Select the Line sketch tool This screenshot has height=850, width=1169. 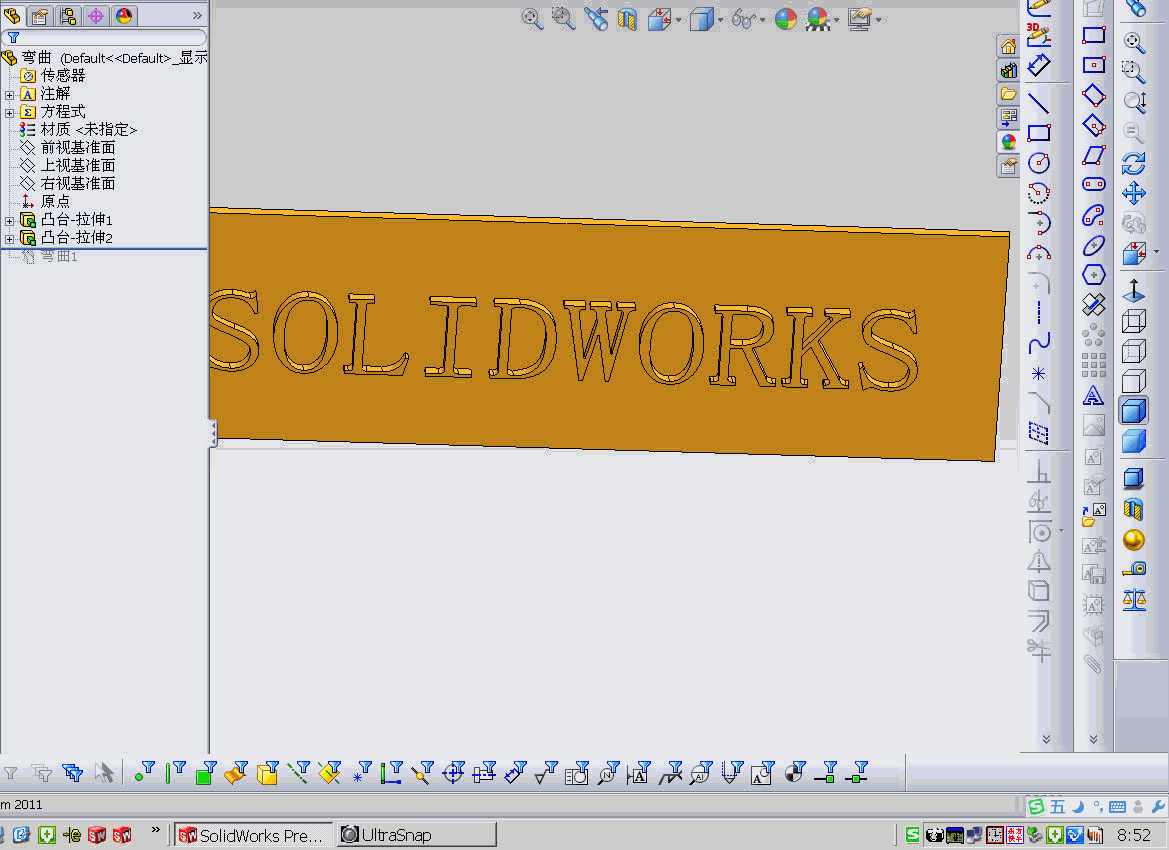pyautogui.click(x=1039, y=103)
